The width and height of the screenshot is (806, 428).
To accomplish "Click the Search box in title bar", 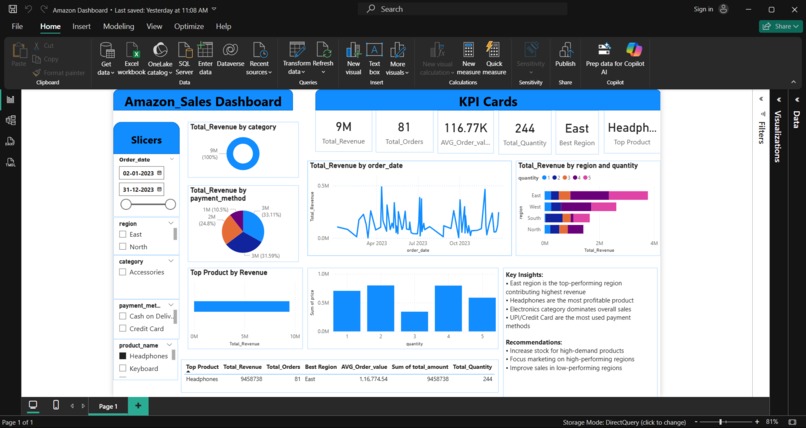I will (x=463, y=9).
